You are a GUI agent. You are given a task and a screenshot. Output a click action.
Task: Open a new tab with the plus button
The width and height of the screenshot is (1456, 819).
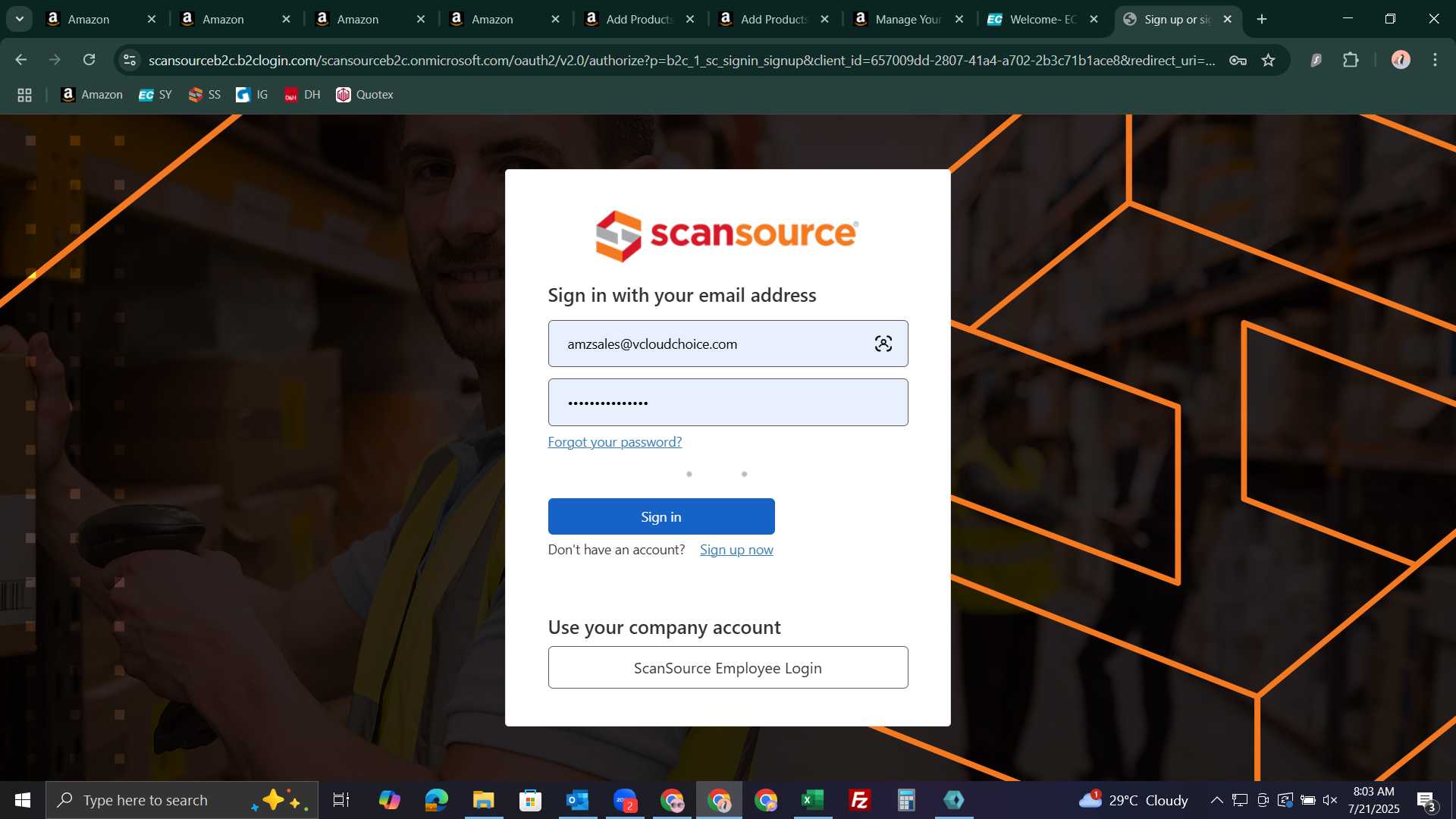(x=1262, y=19)
